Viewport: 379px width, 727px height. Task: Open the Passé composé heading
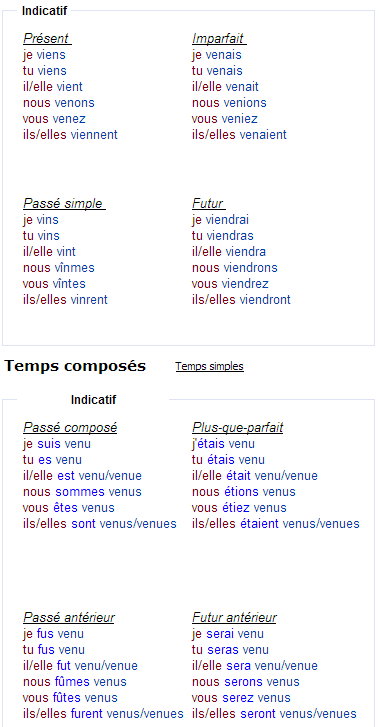tap(70, 427)
